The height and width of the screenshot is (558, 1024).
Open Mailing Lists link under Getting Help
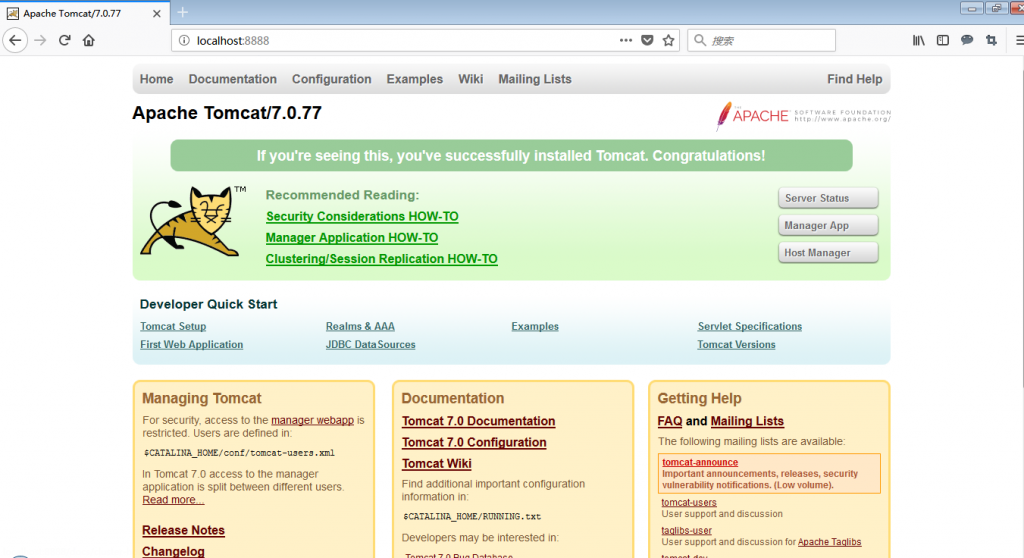[x=747, y=421]
